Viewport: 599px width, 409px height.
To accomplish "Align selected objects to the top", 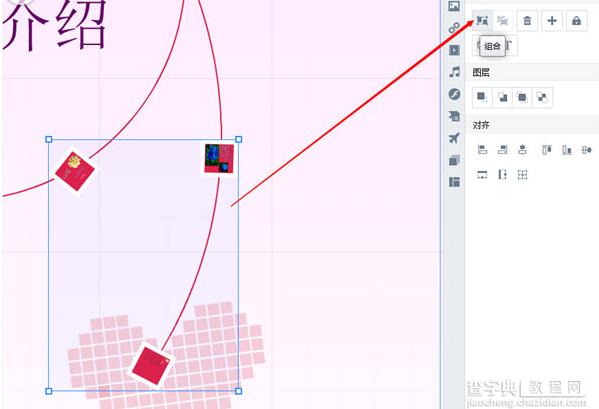I will tap(547, 150).
